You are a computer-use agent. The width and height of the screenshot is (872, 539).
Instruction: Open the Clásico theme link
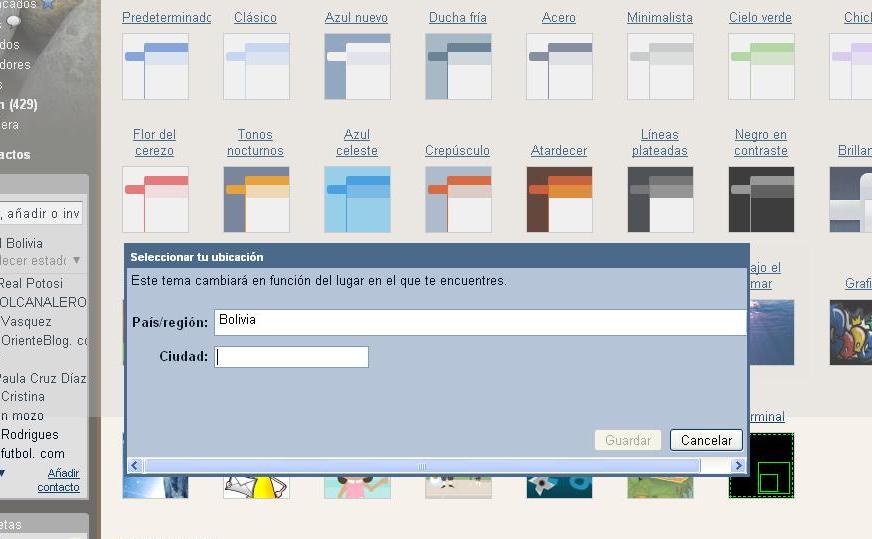point(255,17)
